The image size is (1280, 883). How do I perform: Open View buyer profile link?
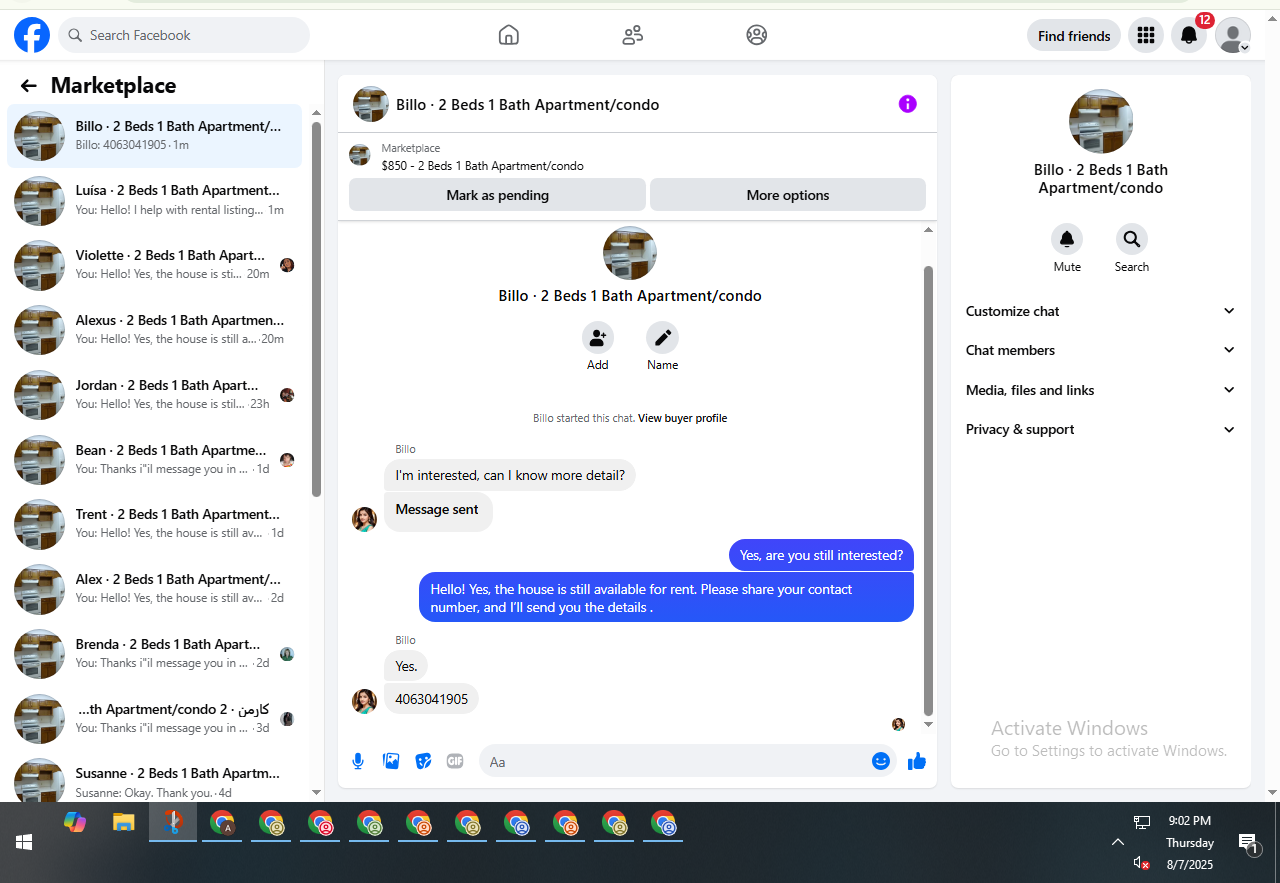(x=683, y=418)
